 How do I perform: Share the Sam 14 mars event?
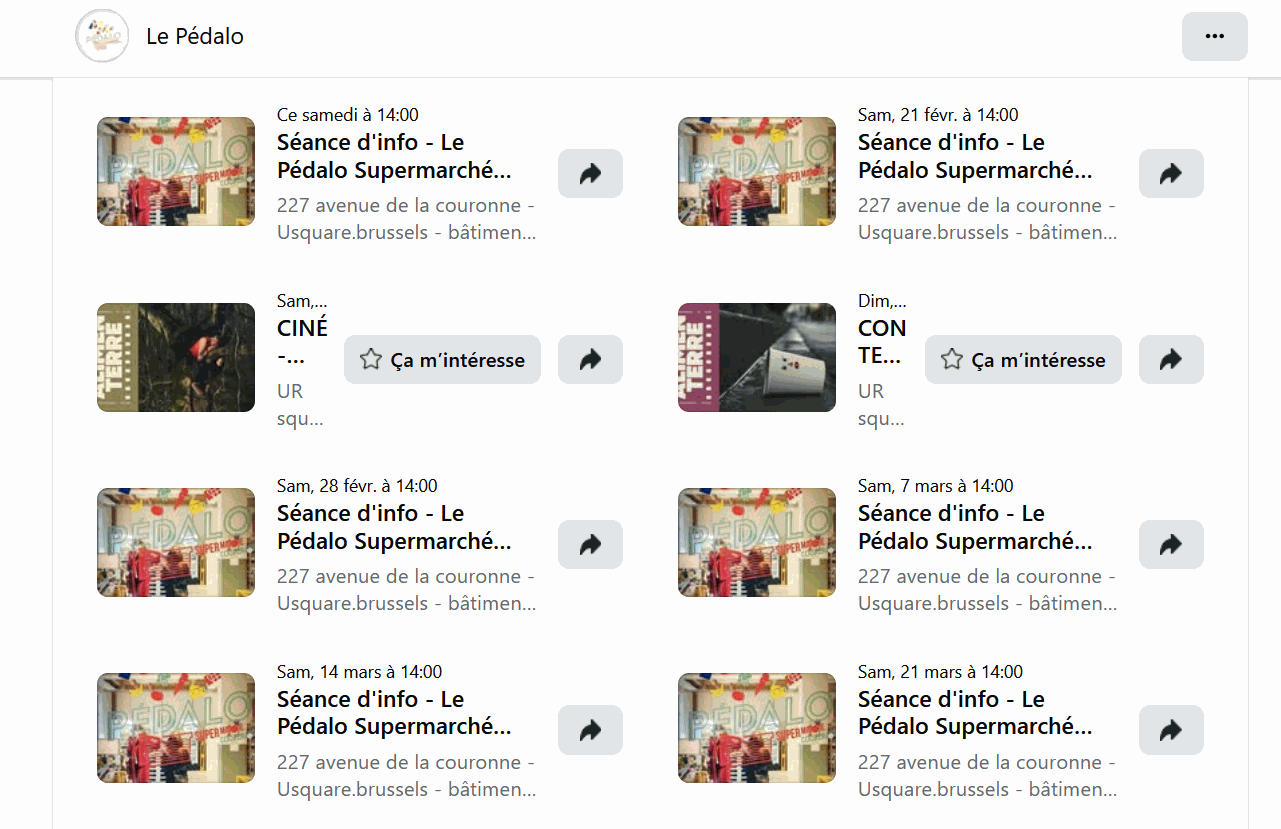click(590, 731)
